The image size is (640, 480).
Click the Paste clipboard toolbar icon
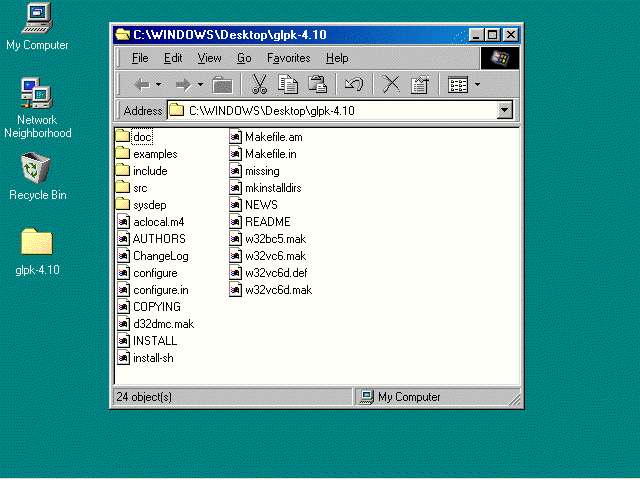[318, 85]
